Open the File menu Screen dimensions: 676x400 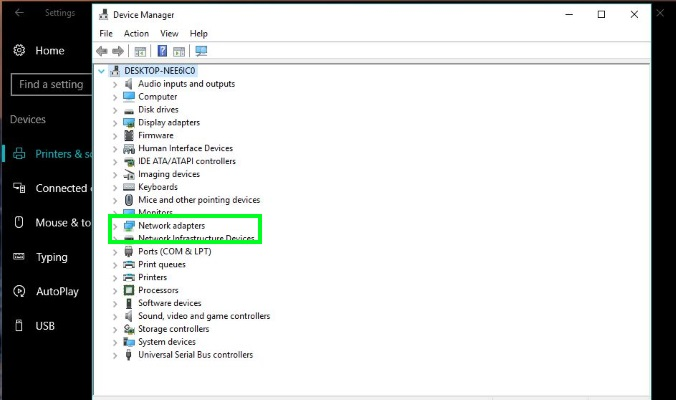[x=106, y=34]
